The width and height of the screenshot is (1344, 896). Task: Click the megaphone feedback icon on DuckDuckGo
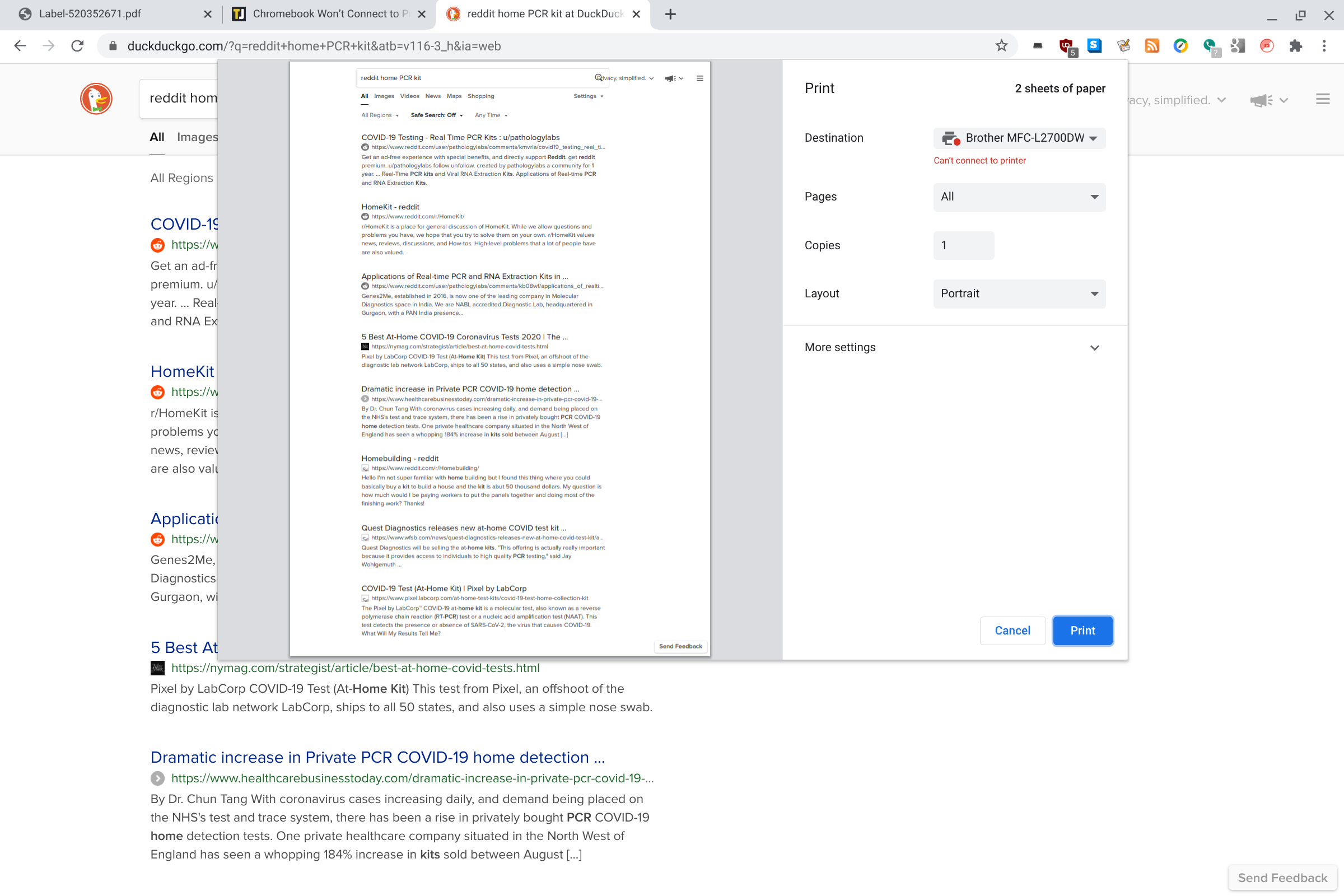[x=1261, y=100]
